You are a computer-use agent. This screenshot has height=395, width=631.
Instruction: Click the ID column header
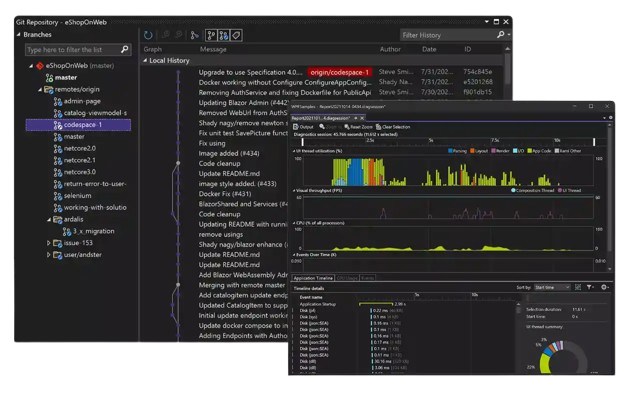467,49
